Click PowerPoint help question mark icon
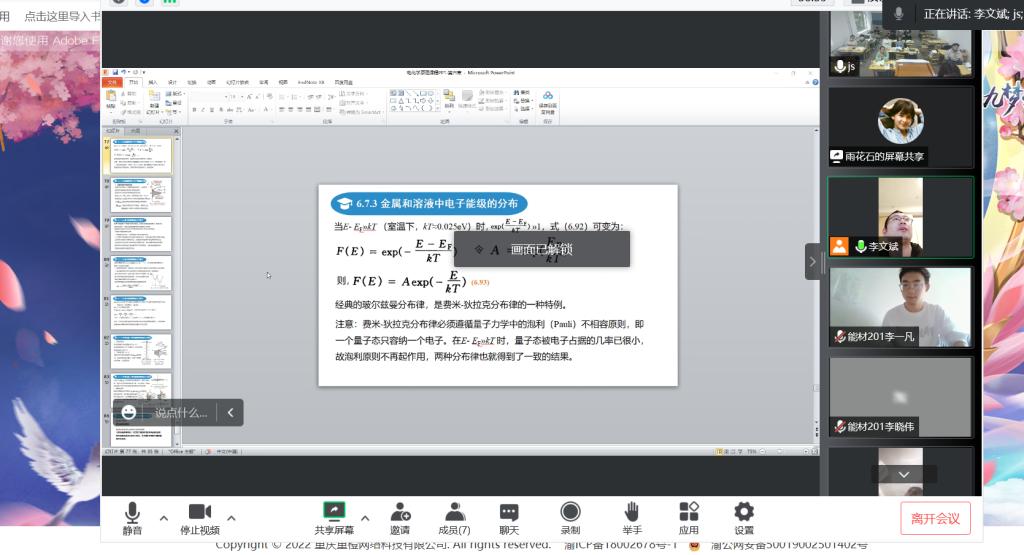The height and width of the screenshot is (555, 1024). pyautogui.click(x=815, y=82)
